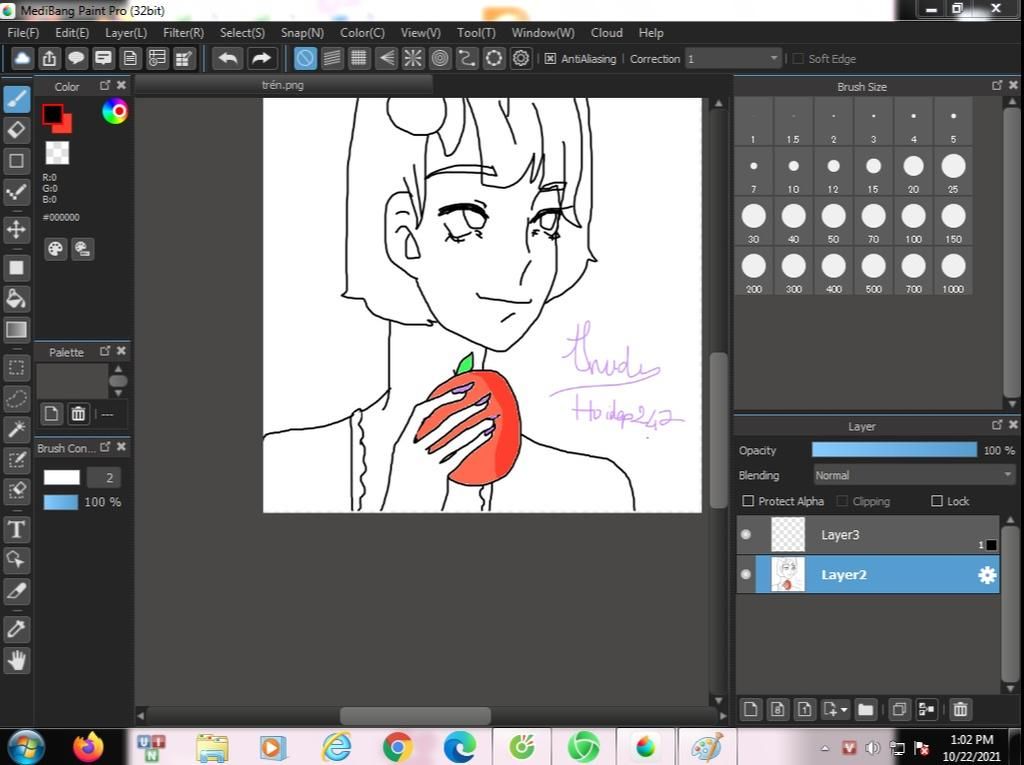Select the Layer3 row

(x=868, y=534)
